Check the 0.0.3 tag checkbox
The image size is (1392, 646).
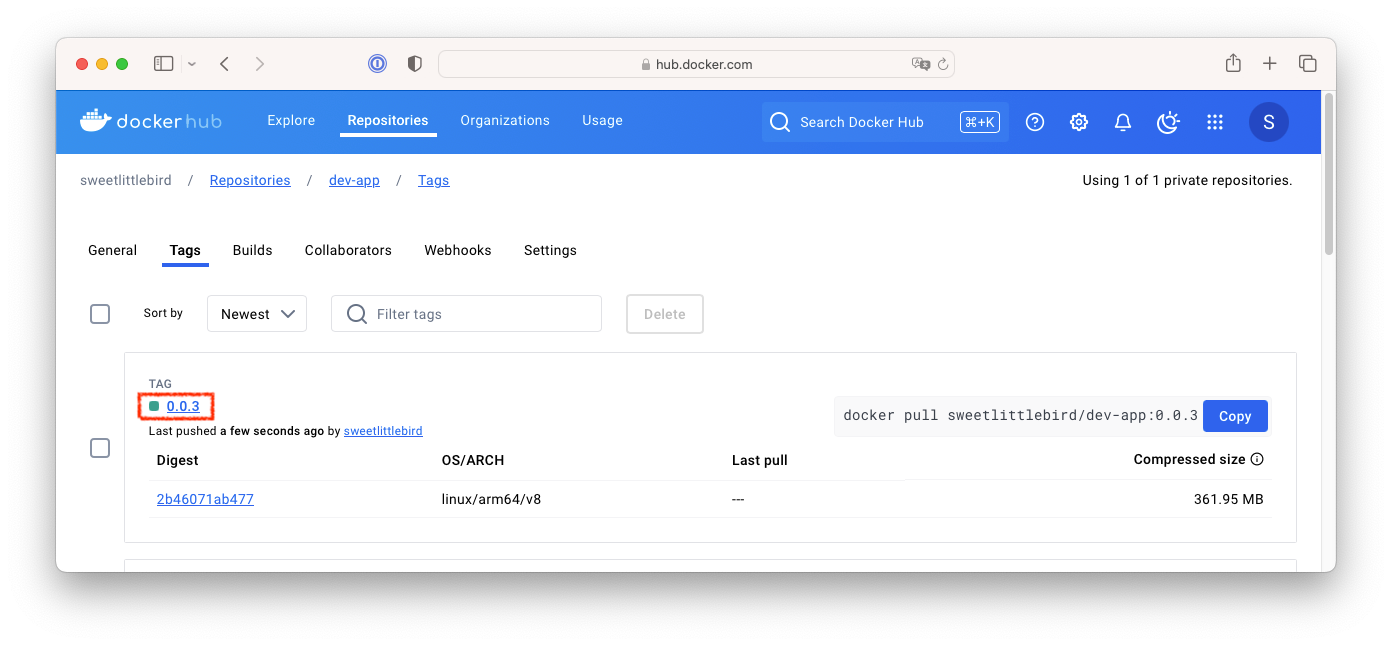(x=100, y=448)
